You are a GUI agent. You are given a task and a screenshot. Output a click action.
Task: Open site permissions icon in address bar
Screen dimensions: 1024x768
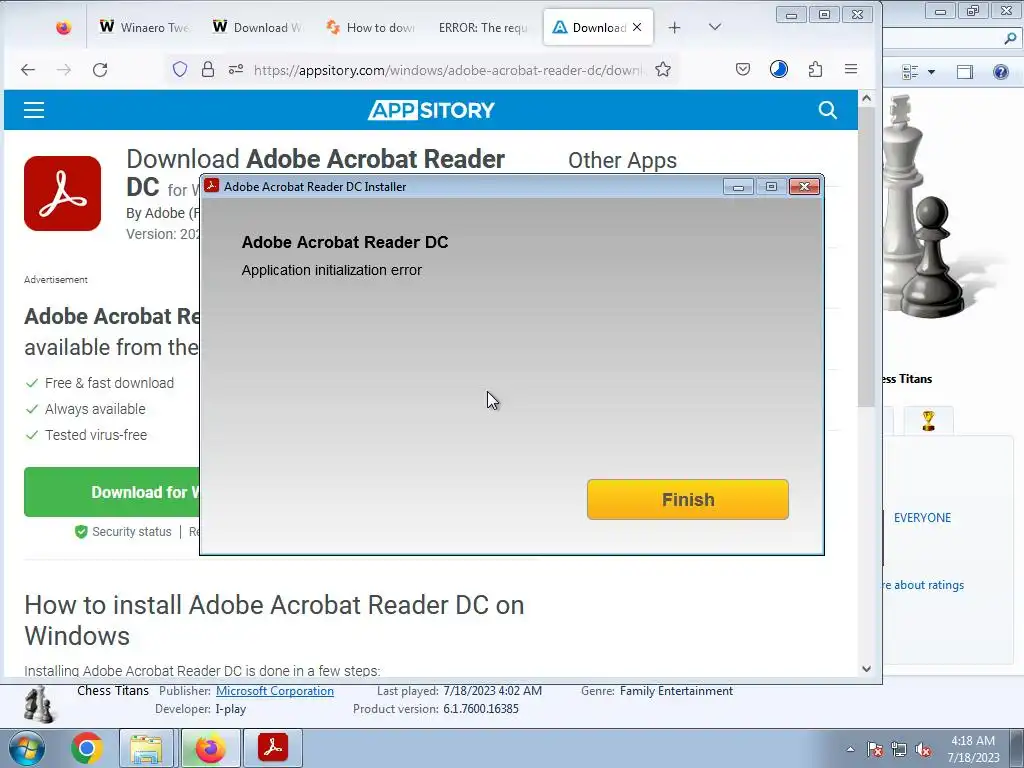point(236,69)
